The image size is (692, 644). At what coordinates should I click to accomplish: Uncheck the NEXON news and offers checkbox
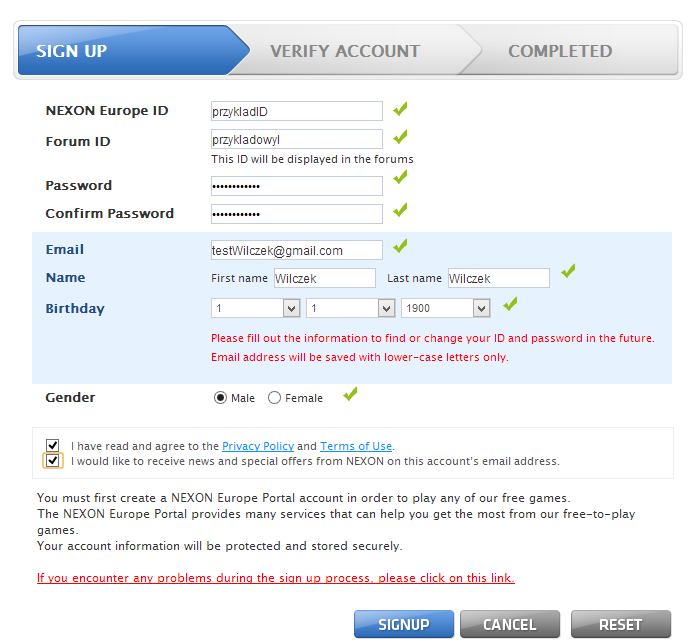click(53, 461)
